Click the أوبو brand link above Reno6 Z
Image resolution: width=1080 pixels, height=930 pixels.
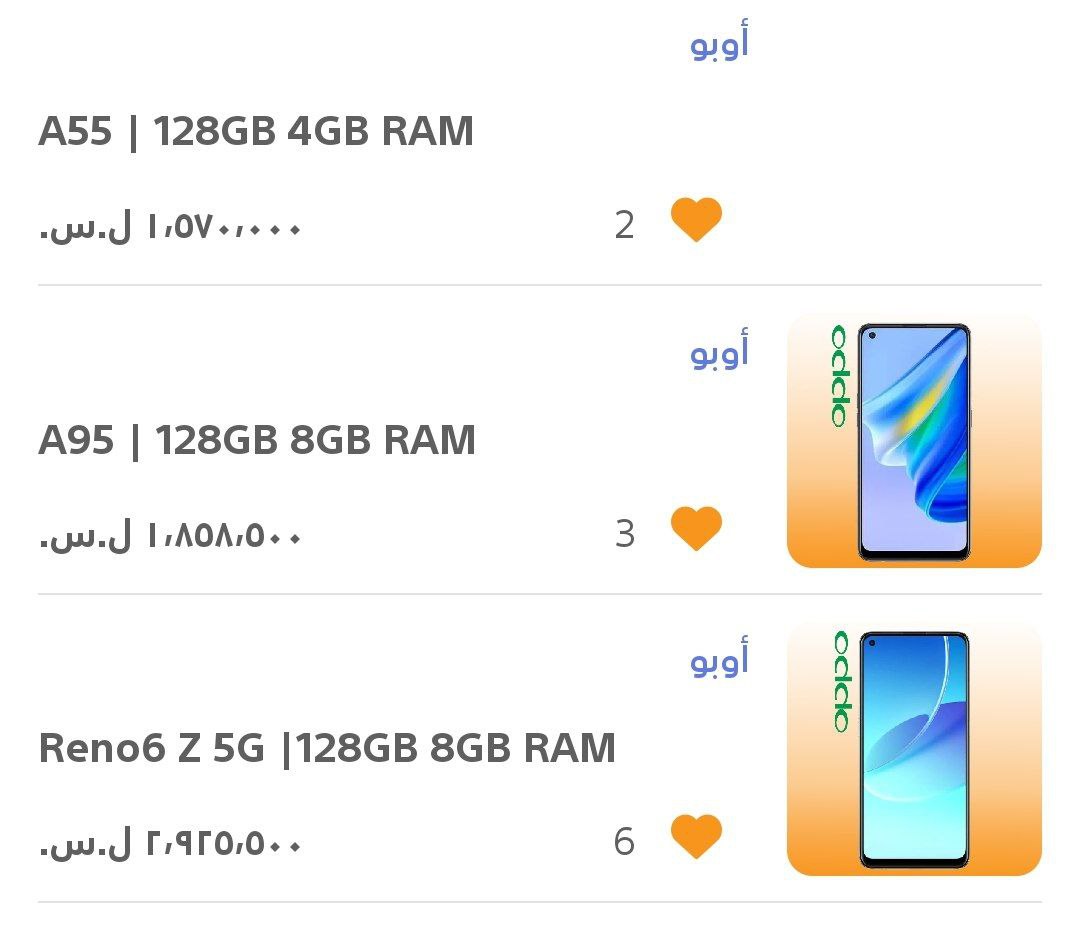click(719, 659)
